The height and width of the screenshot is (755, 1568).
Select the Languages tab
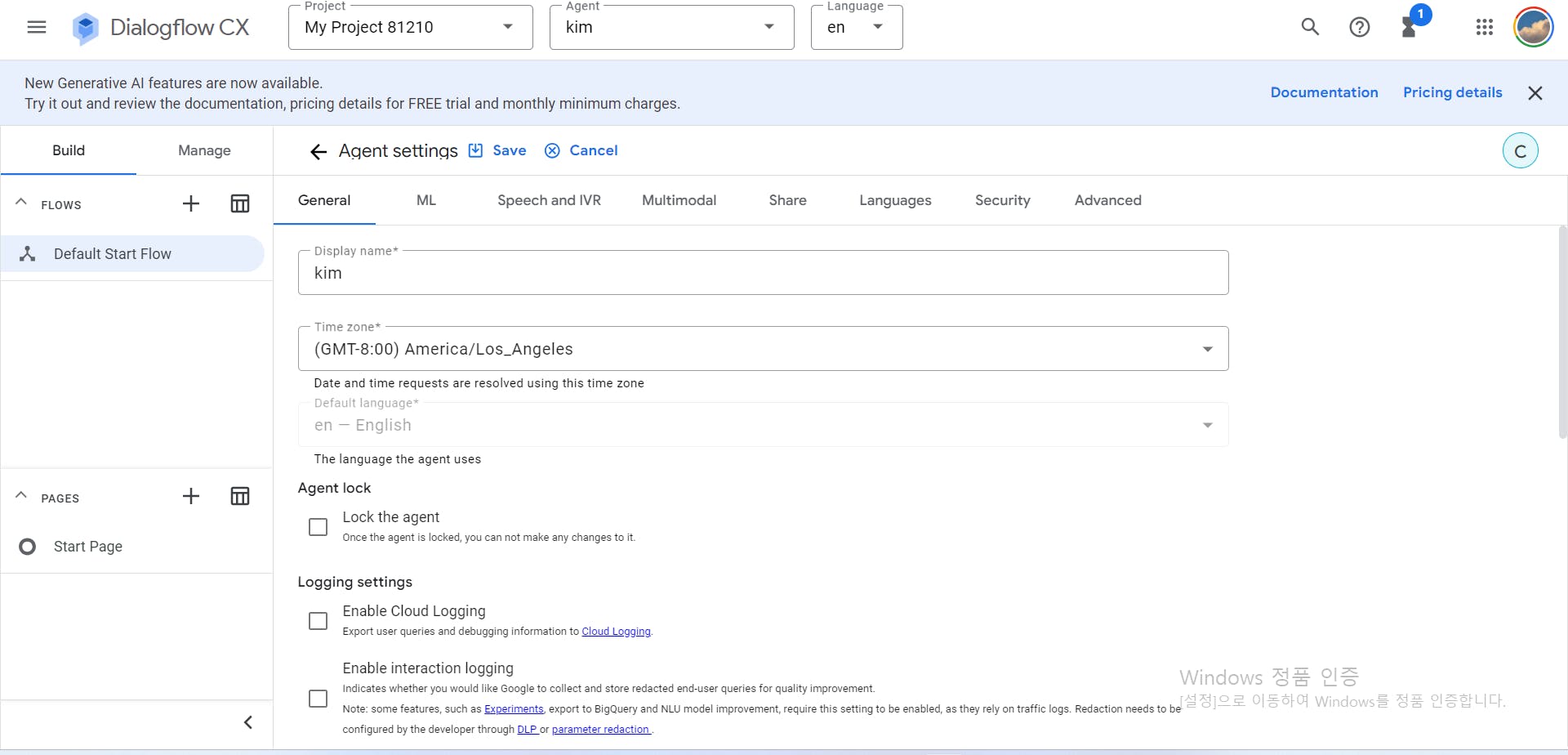coord(895,200)
